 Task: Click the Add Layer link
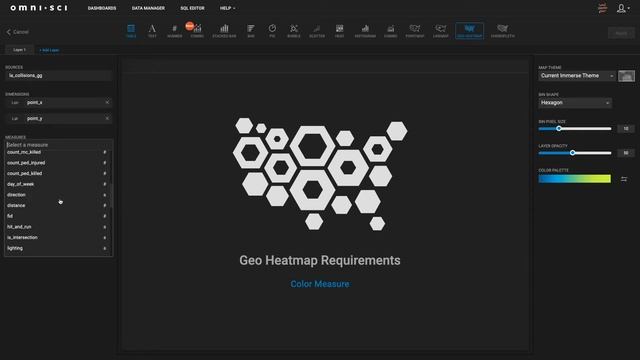tap(49, 50)
